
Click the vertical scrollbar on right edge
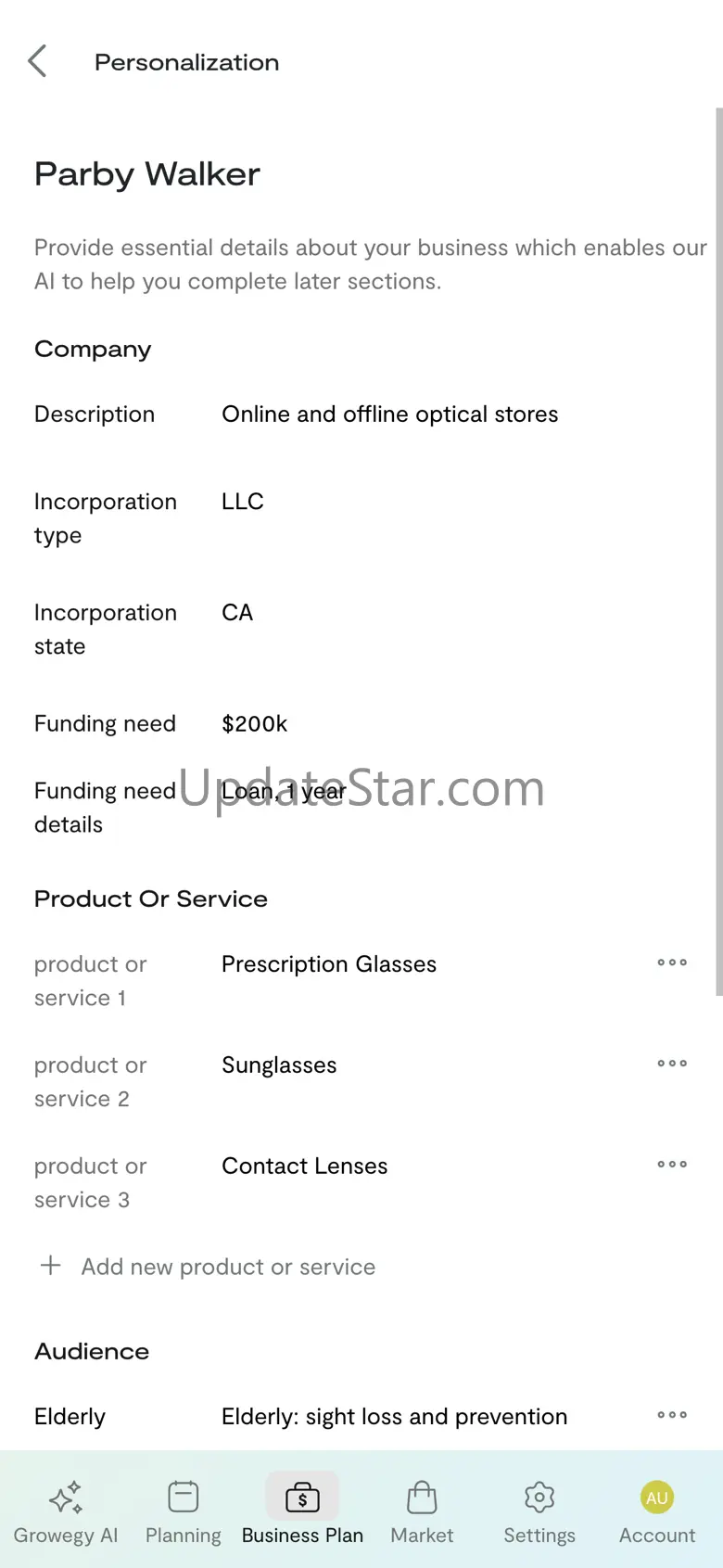tap(718, 552)
